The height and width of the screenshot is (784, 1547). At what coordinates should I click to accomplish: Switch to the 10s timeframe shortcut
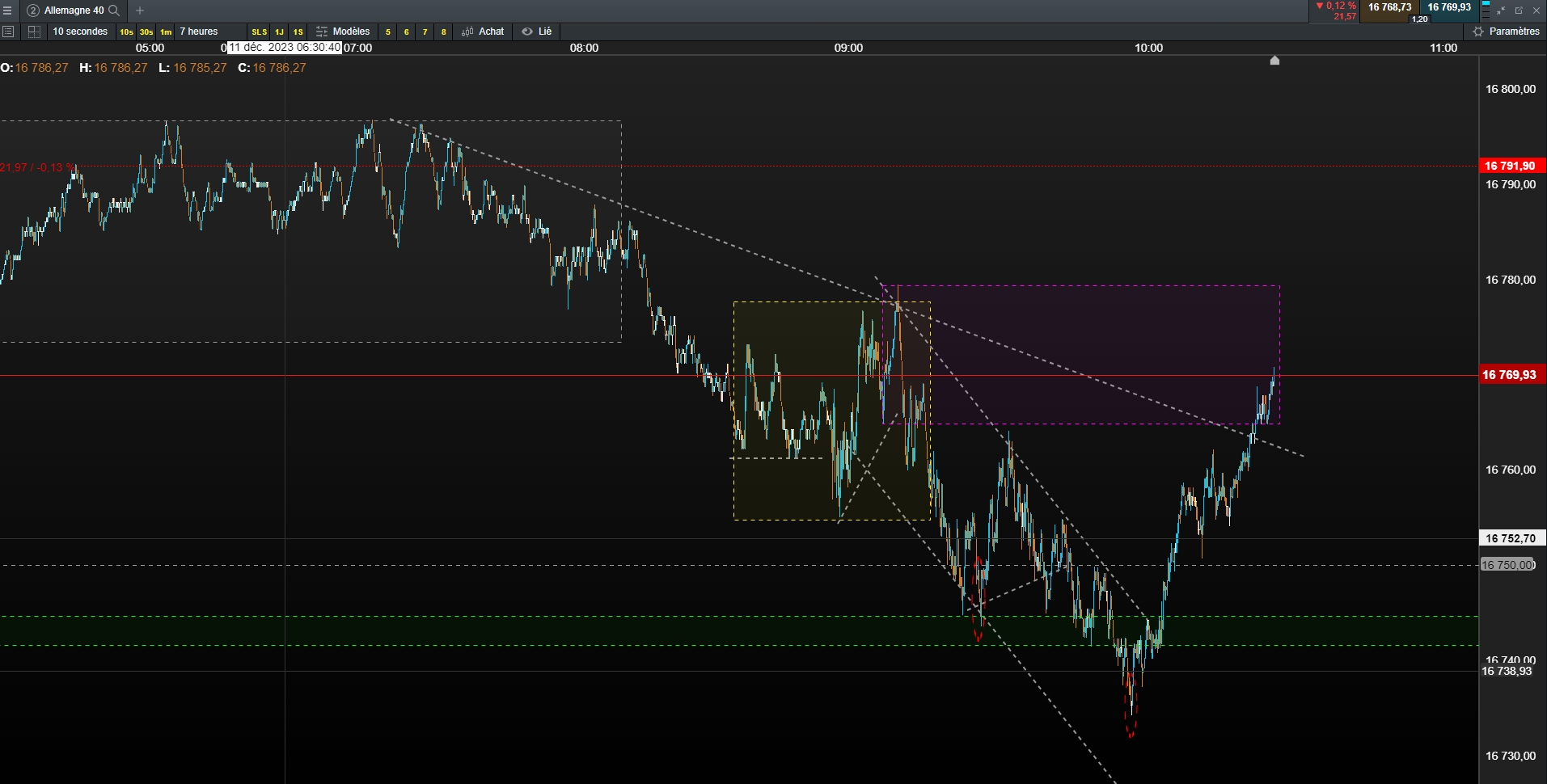click(126, 32)
